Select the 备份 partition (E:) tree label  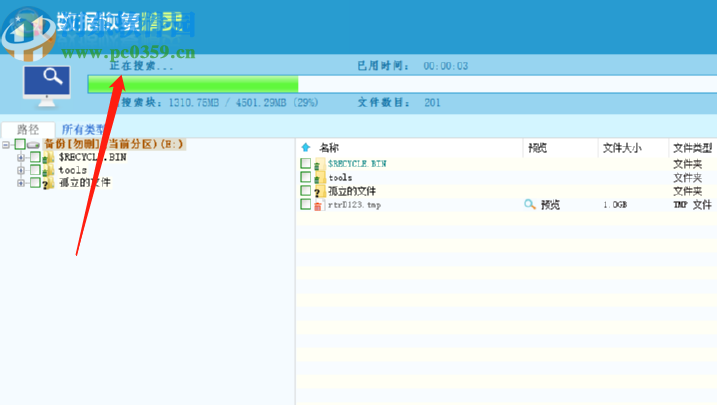pyautogui.click(x=114, y=144)
